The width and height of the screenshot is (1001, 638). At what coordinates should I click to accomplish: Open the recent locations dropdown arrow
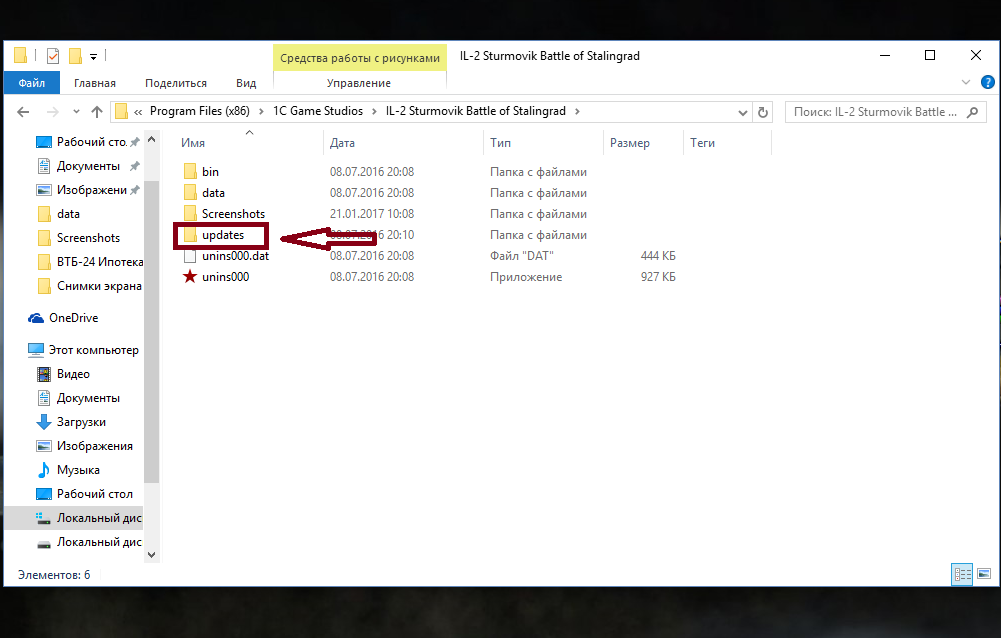point(76,112)
